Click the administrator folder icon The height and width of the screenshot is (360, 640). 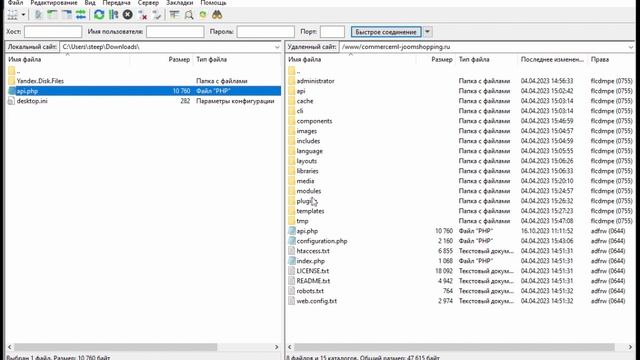point(291,81)
